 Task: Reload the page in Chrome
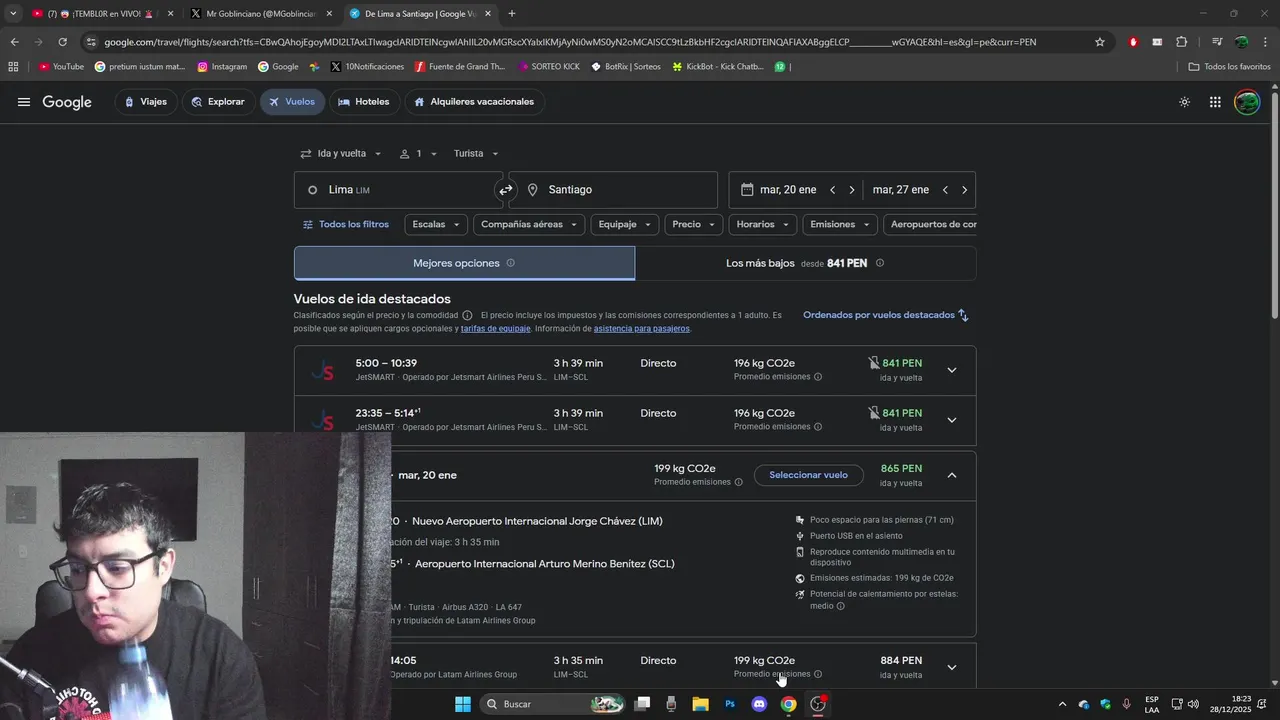coord(62,42)
